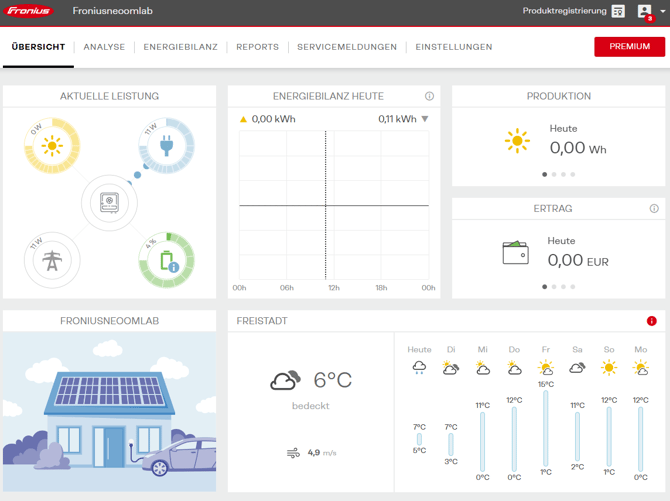The image size is (670, 501).
Task: Switch to the Analyse tab
Action: click(104, 47)
